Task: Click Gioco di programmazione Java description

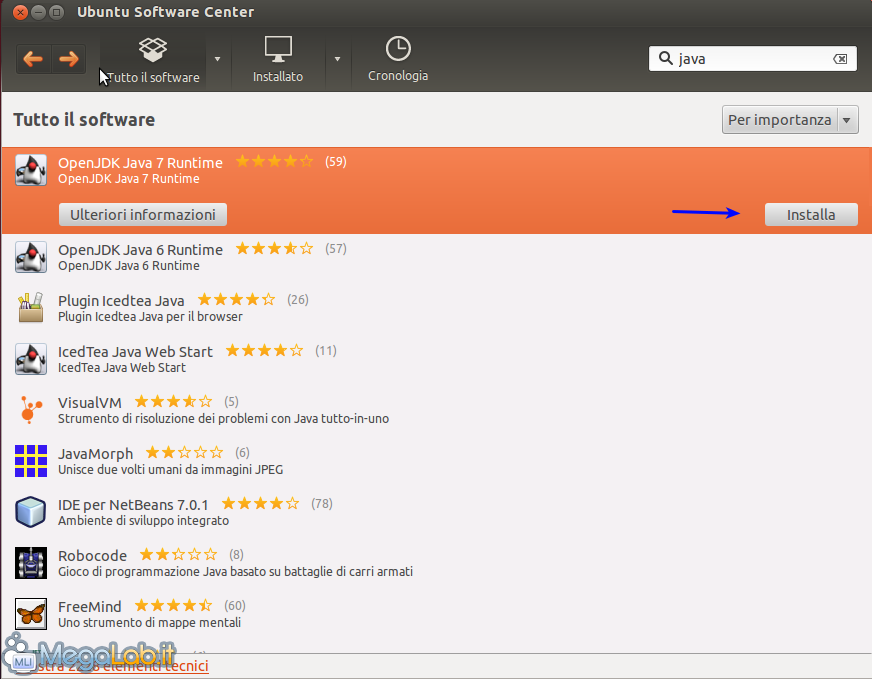Action: (x=235, y=572)
